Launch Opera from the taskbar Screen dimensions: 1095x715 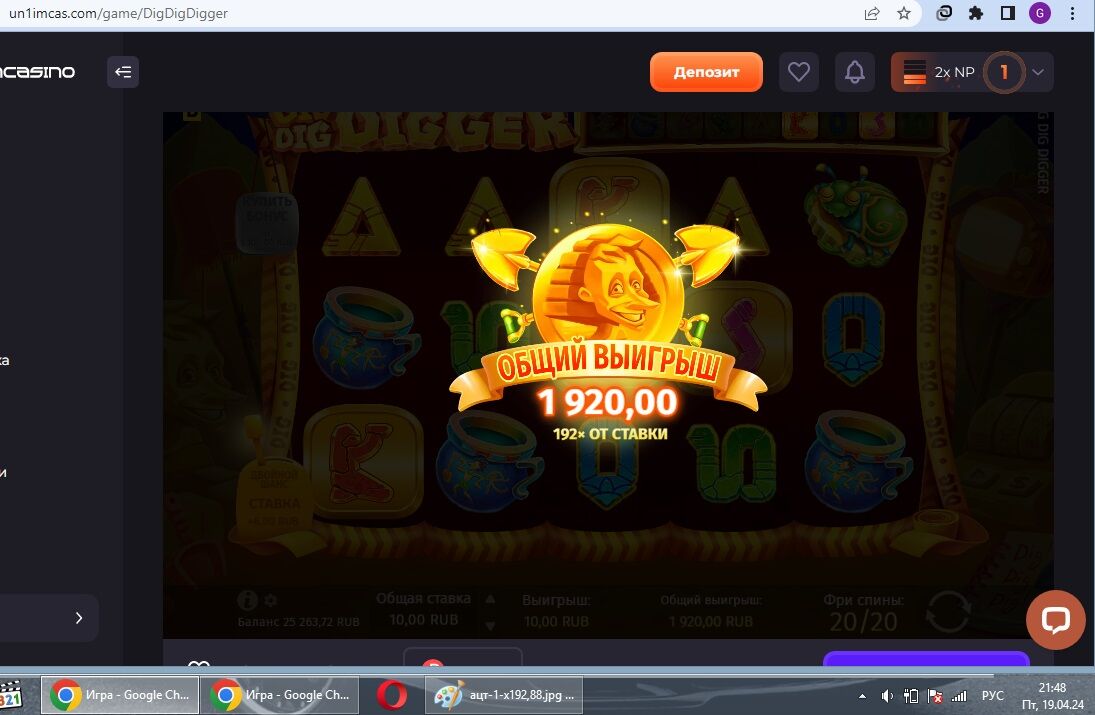click(x=392, y=695)
